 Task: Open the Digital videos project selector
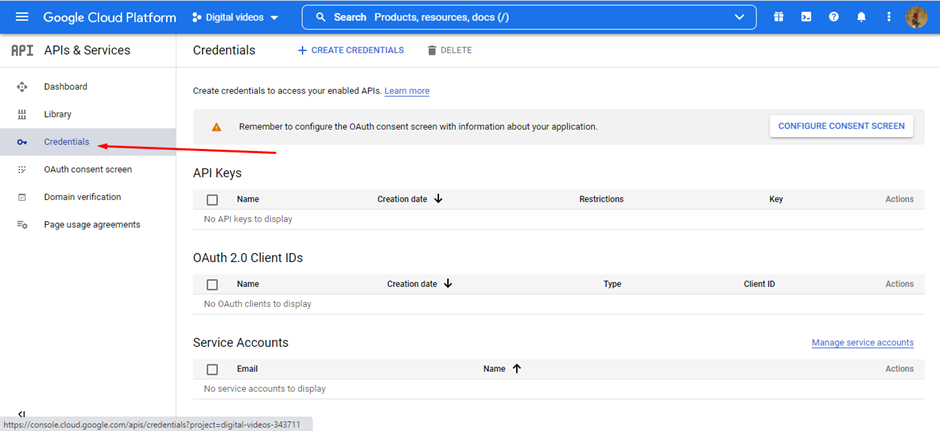pos(236,17)
